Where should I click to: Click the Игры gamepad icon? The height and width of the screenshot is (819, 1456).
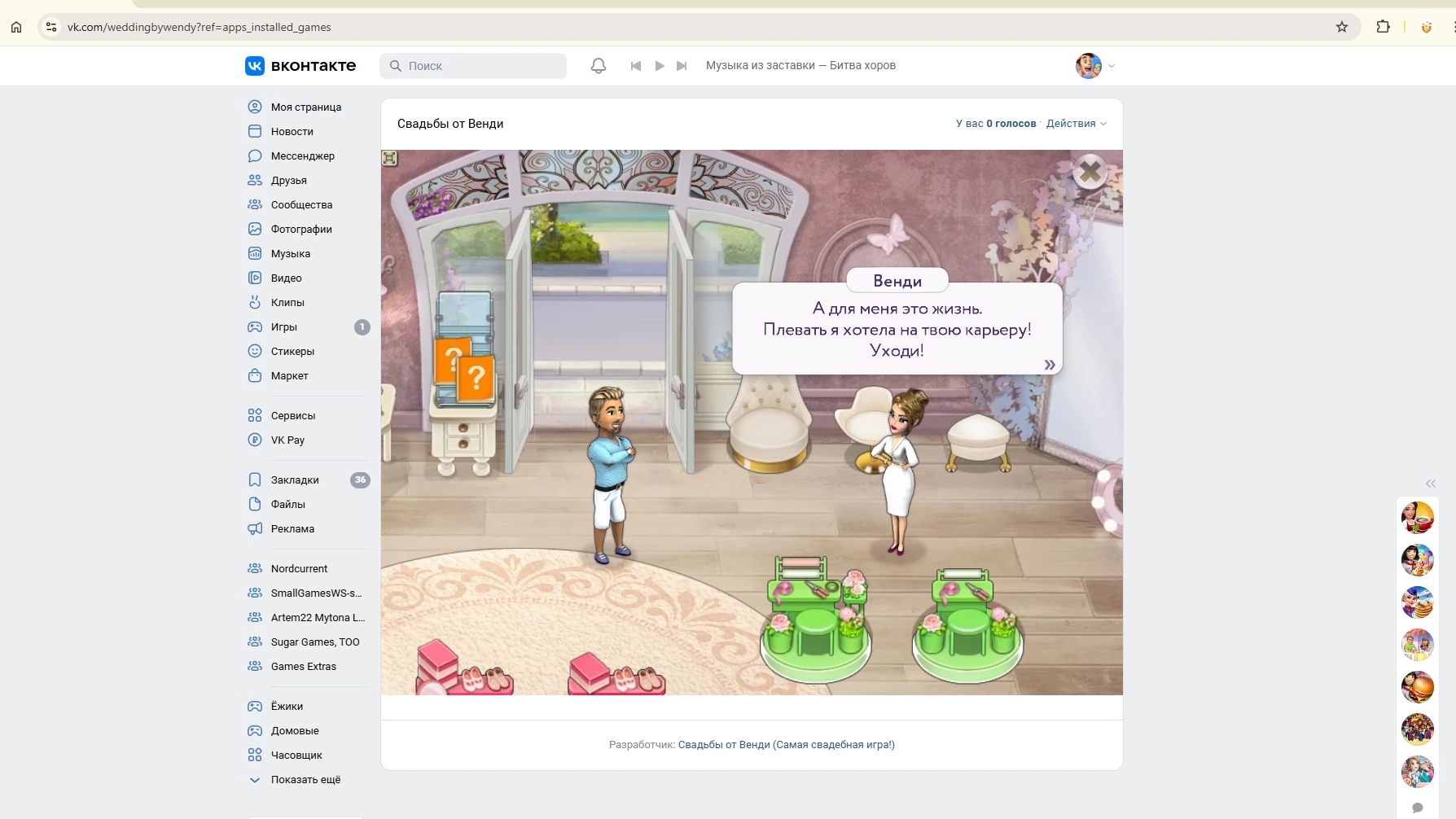click(255, 326)
